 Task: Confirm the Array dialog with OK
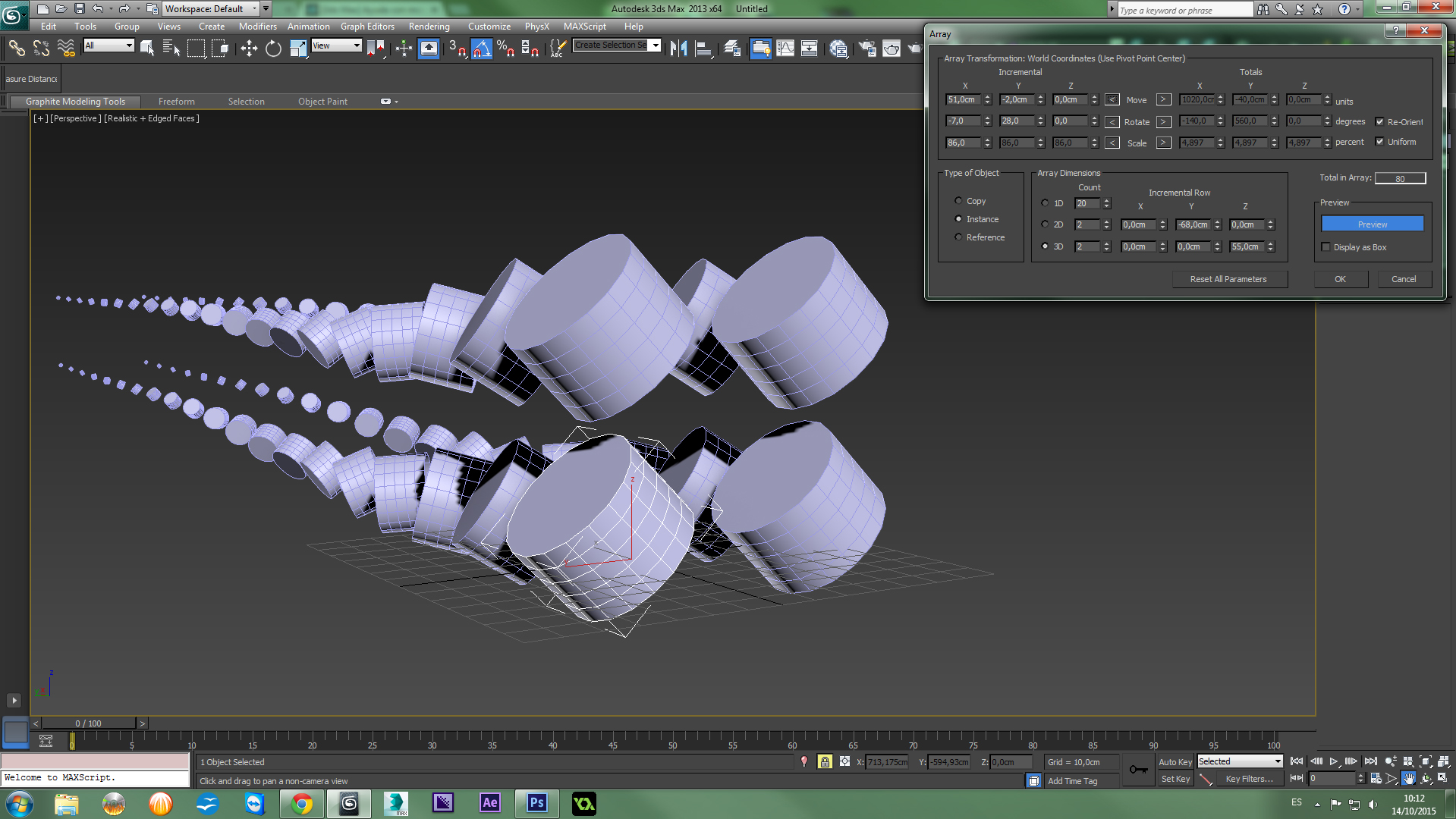click(1340, 279)
